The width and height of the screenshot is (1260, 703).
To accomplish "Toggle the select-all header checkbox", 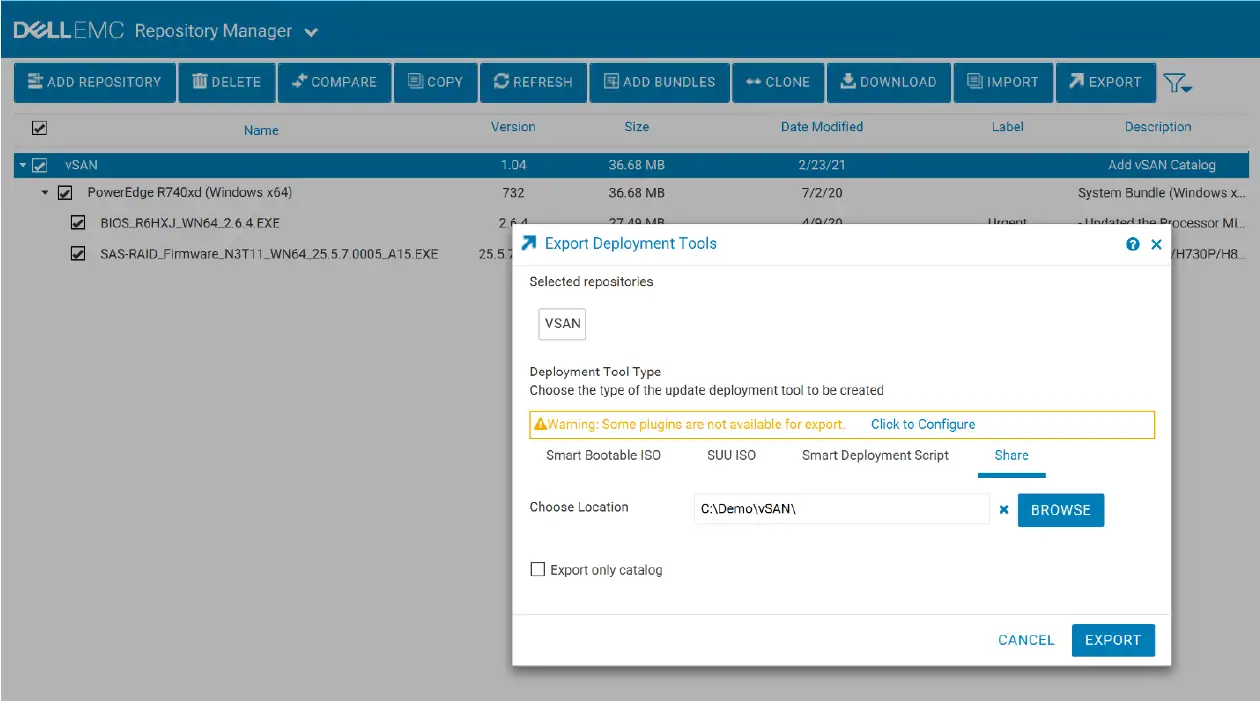I will (x=40, y=128).
